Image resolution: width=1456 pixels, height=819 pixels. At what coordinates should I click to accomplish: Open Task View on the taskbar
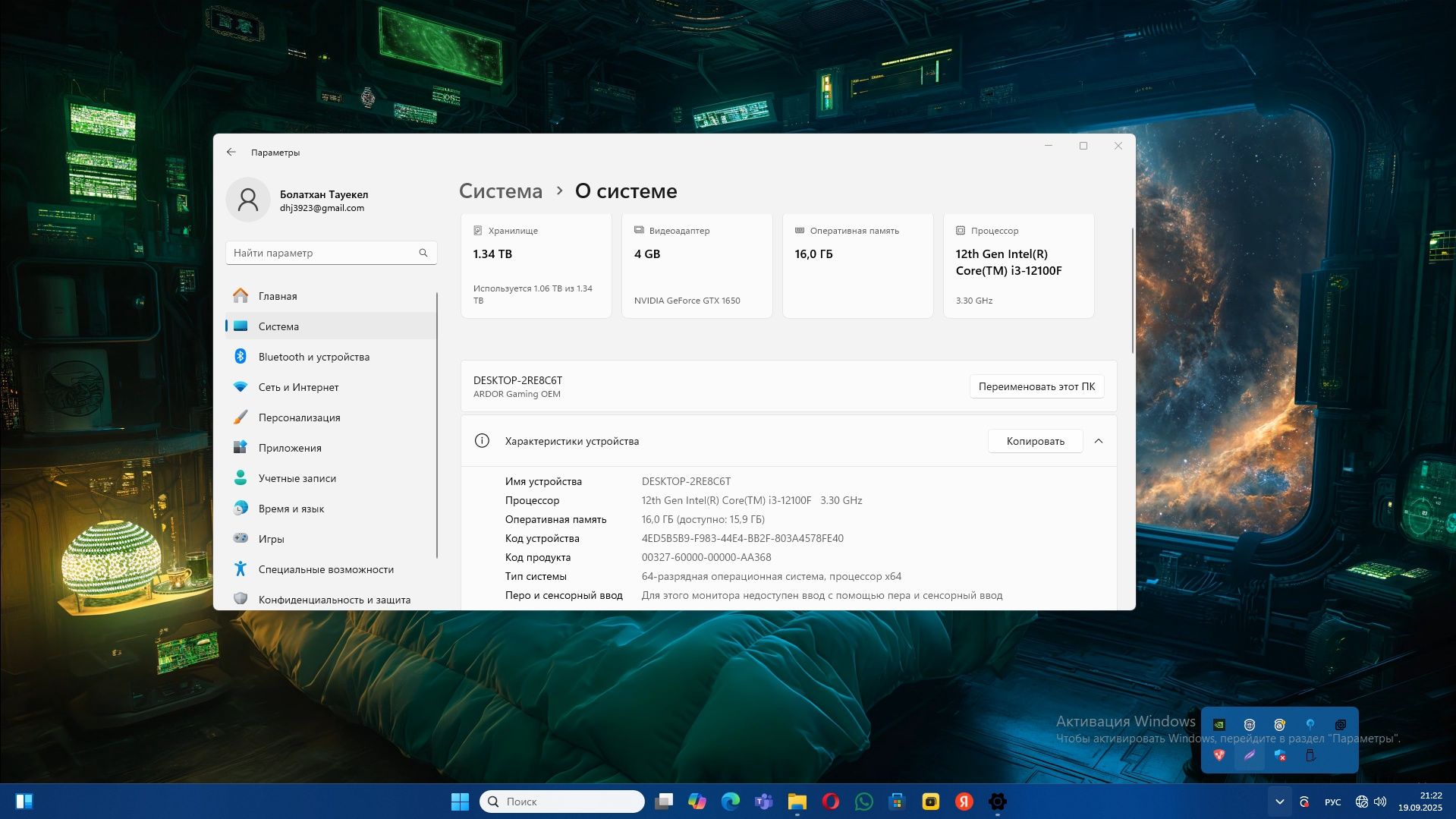tap(664, 802)
